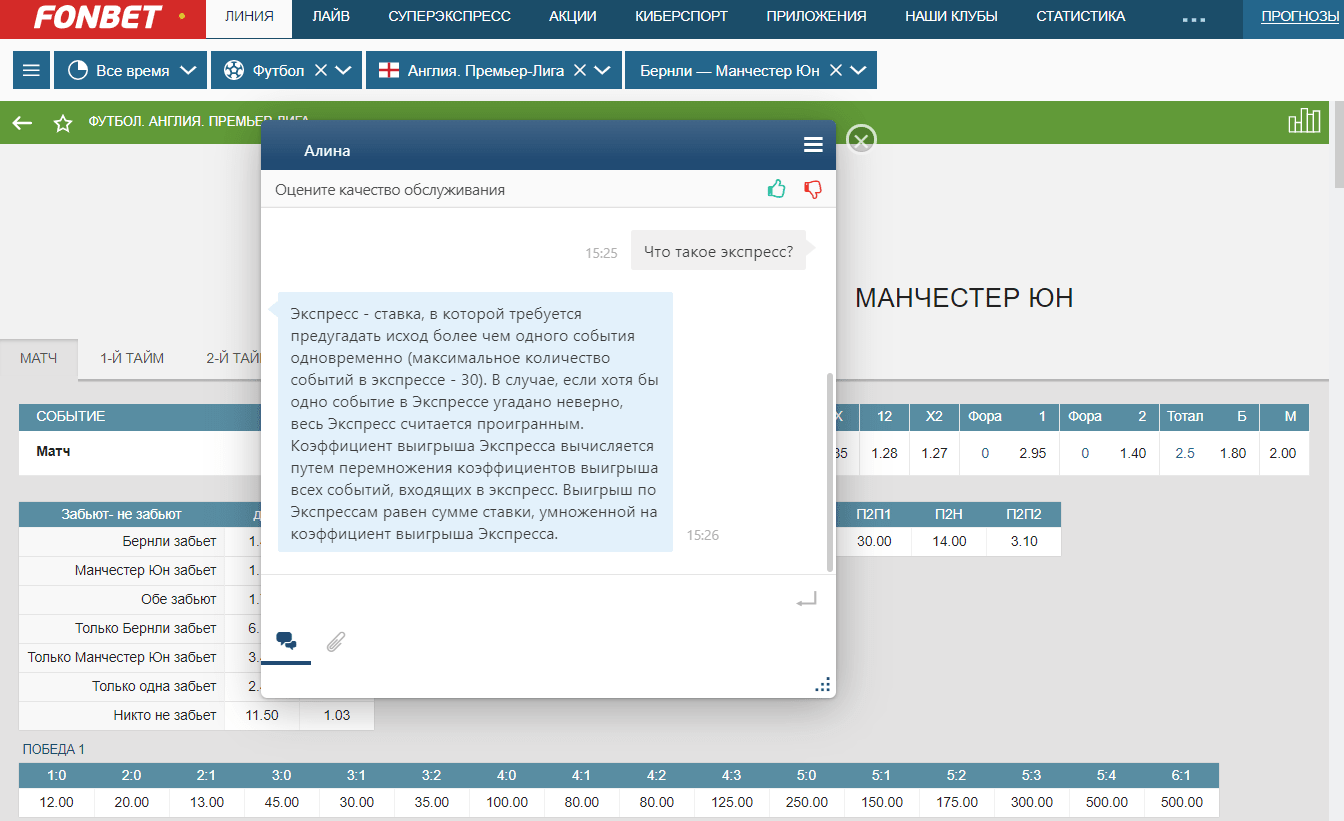Screen dimensions: 1344x821
Task: Select score 2:0 odds 20.00
Action: pos(131,802)
